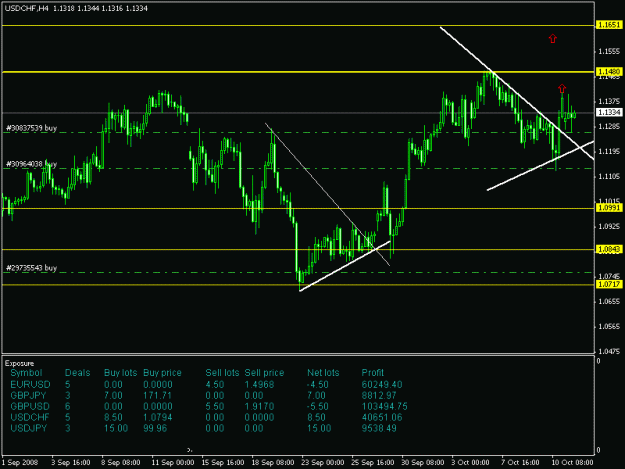
Task: Click the Deals column header
Action: pos(77,373)
